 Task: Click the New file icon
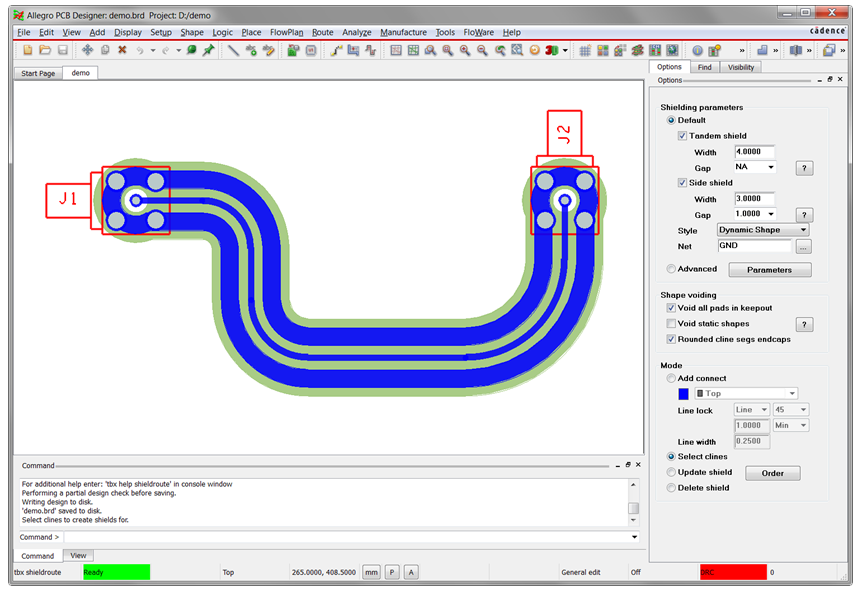click(27, 50)
